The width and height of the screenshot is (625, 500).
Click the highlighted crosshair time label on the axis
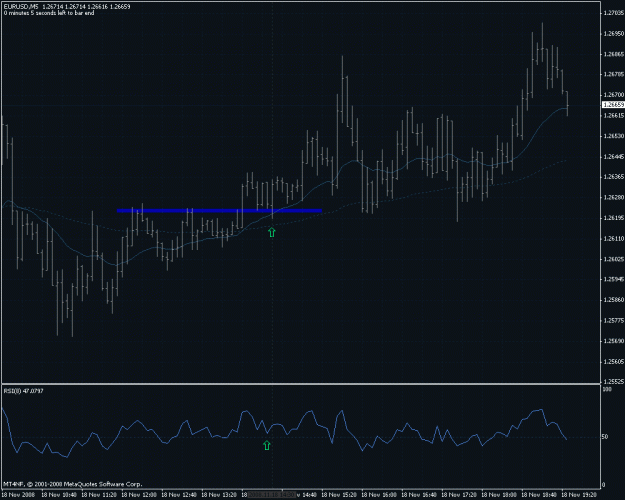[x=272, y=495]
